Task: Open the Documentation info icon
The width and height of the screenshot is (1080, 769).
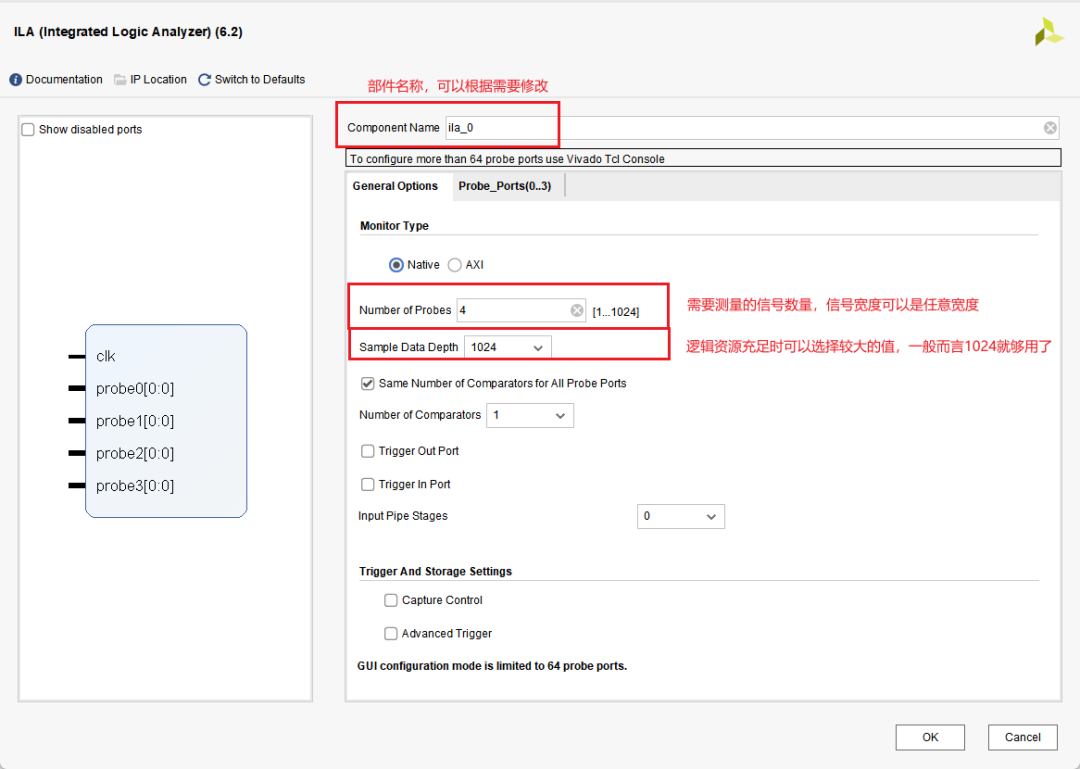Action: 16,80
